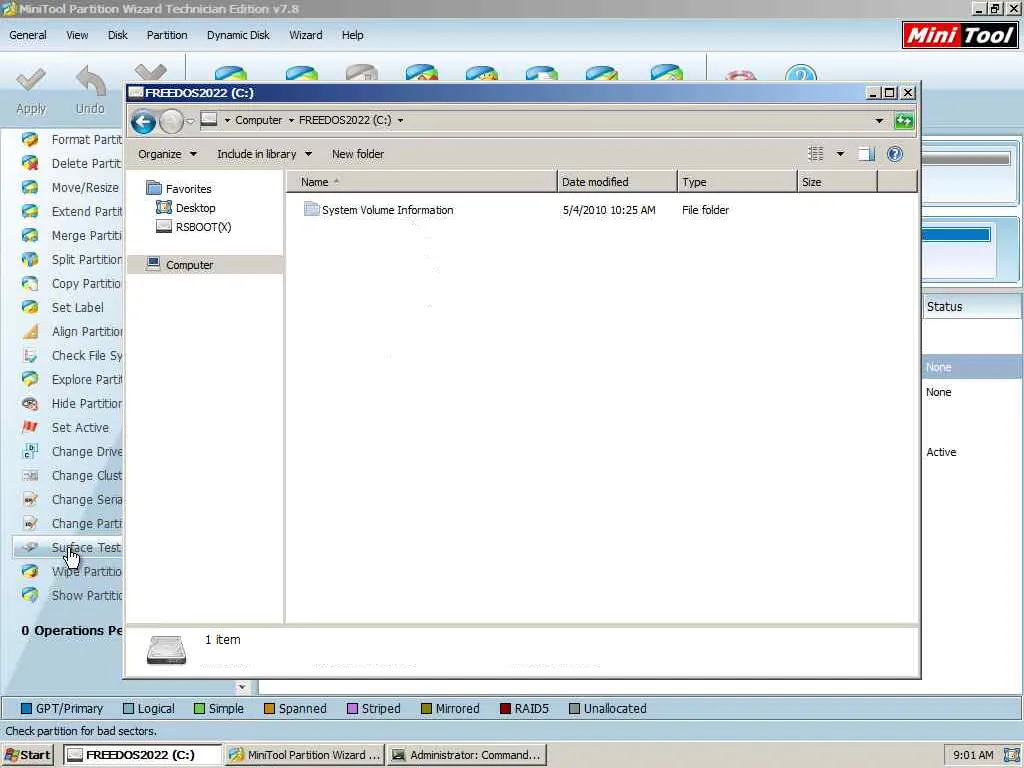The image size is (1024, 768).
Task: Sort by the Name column header
Action: coord(421,182)
